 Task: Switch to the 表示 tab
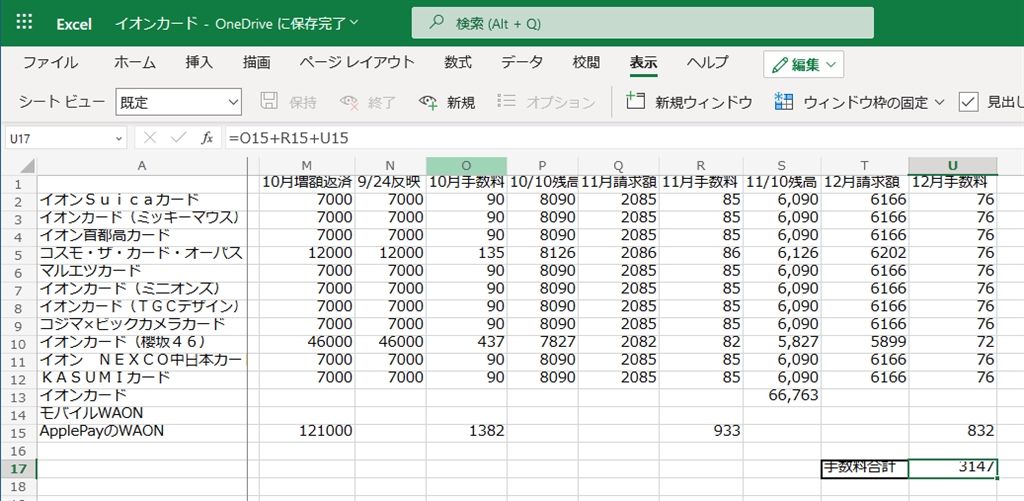[x=643, y=63]
